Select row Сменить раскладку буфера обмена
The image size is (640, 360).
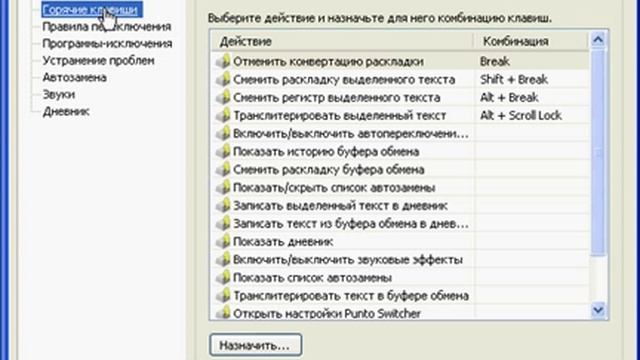click(x=400, y=169)
